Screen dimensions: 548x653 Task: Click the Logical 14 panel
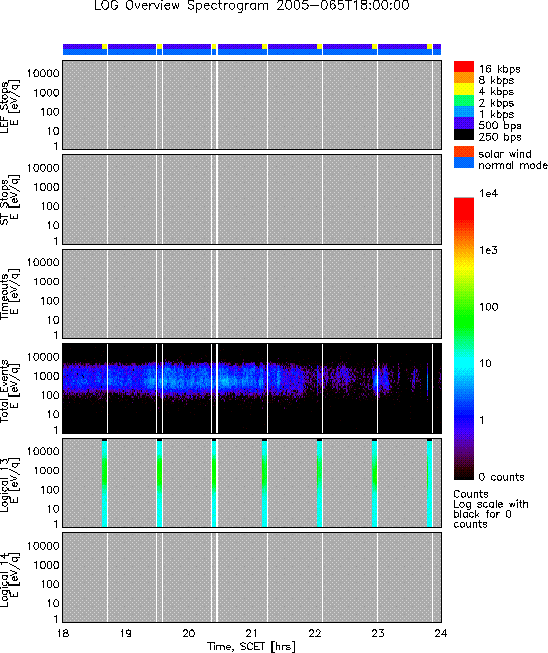point(252,578)
